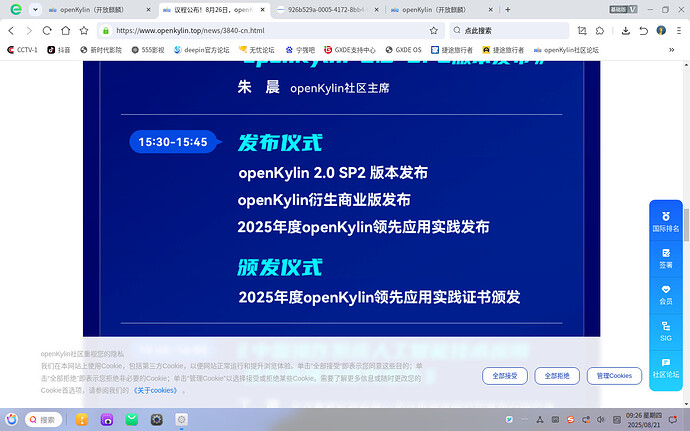The image size is (690, 431).
Task: Open 社区论坛 in the side panel
Action: coord(666,368)
